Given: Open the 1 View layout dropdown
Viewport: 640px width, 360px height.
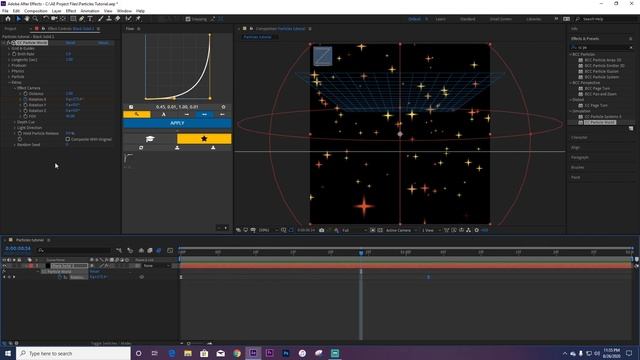Looking at the screenshot, I should pos(431,230).
